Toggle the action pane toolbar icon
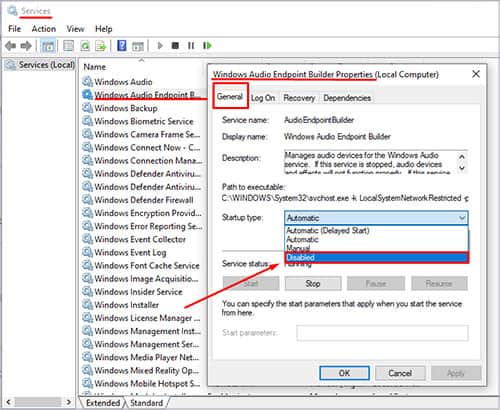Screen dimensions: 500x410 click(138, 46)
